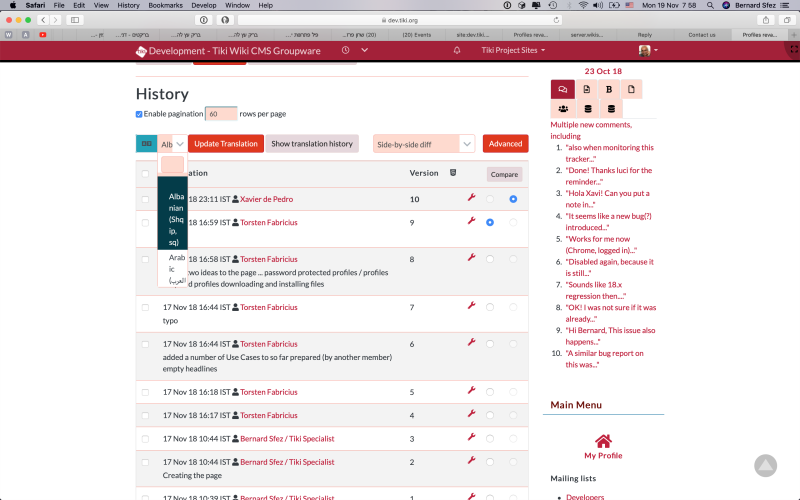Click Show translation history button
The image size is (800, 500).
312,143
